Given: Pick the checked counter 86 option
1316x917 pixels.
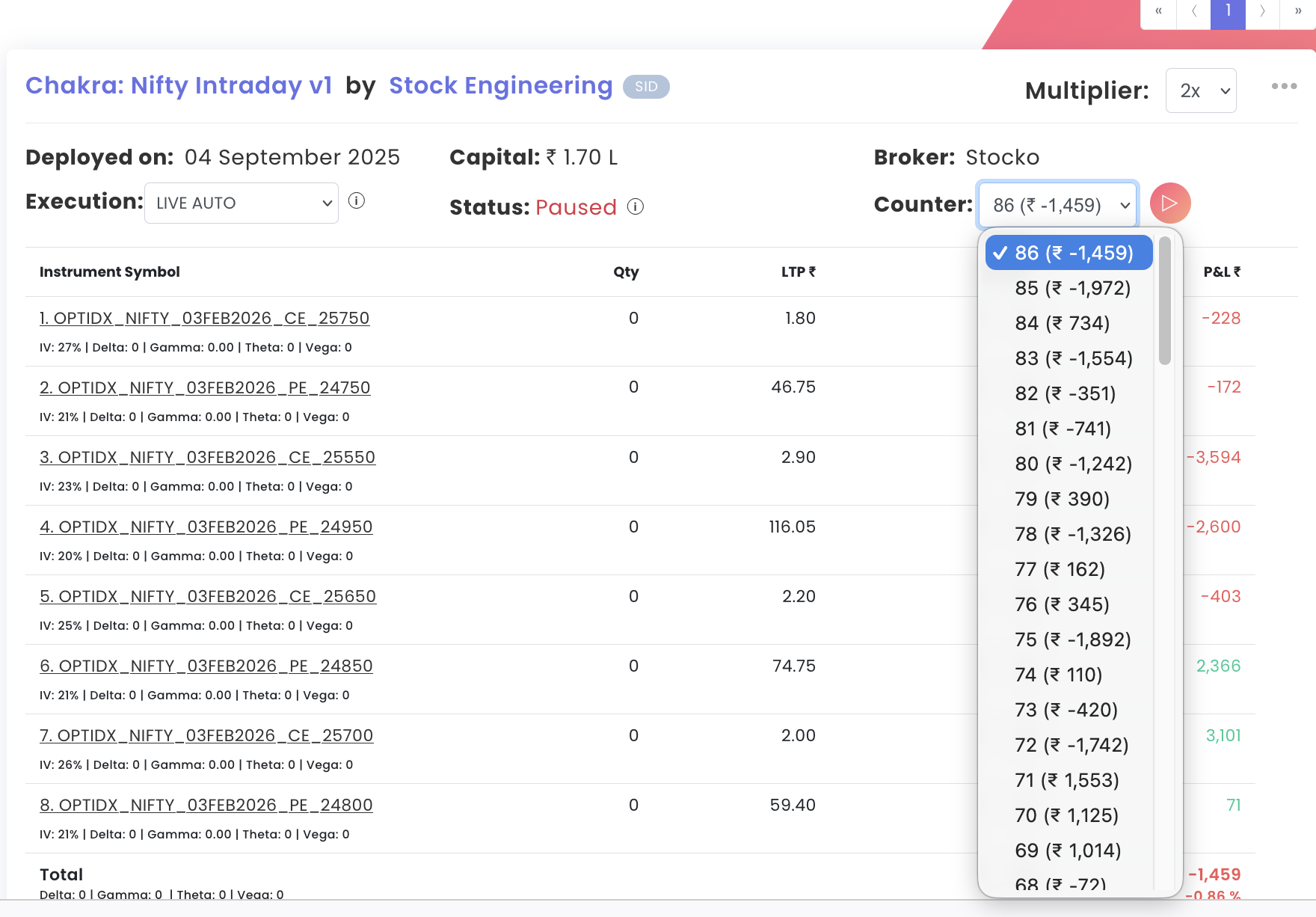Looking at the screenshot, I should [x=1069, y=253].
